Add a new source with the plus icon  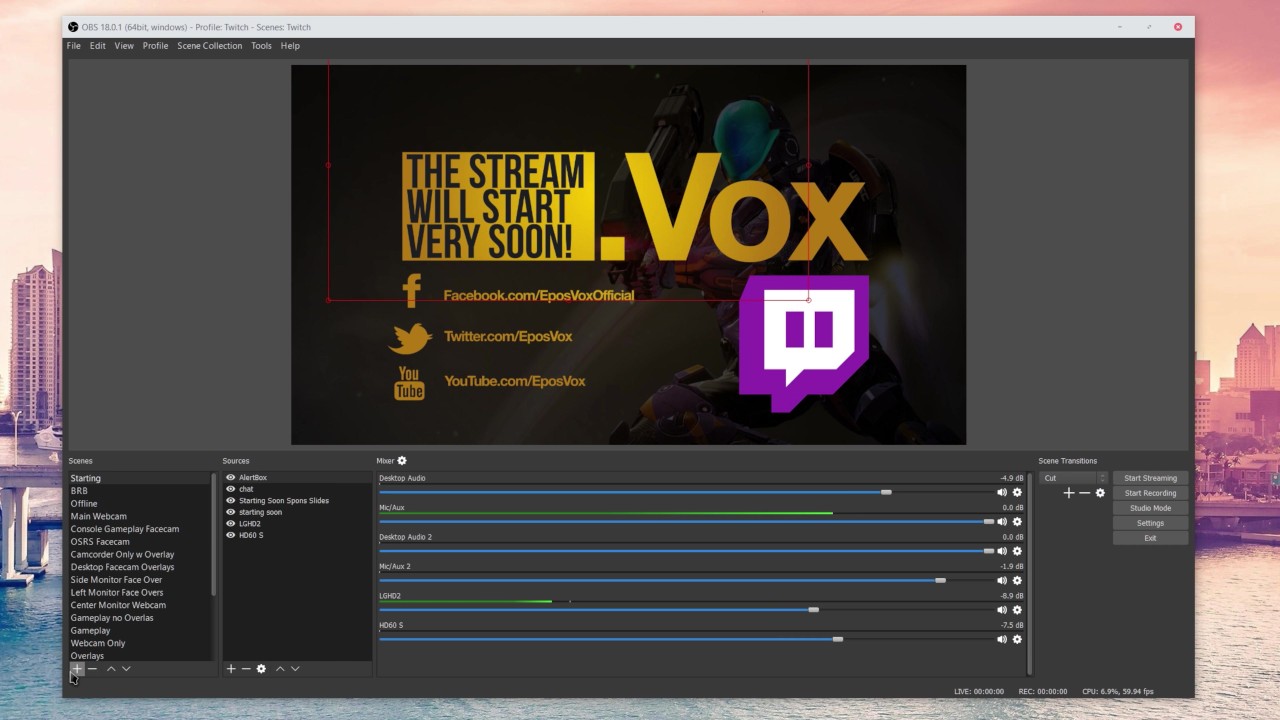tap(231, 669)
